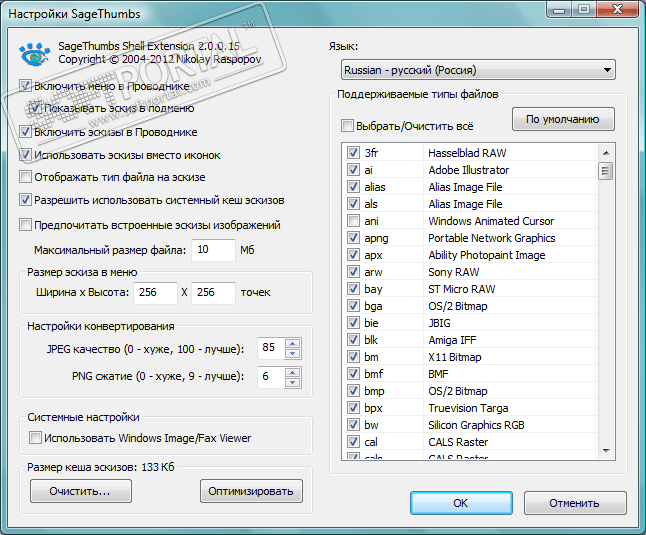Uncheck the bie JBIG type
Viewport: 646px width, 535px height.
click(353, 322)
